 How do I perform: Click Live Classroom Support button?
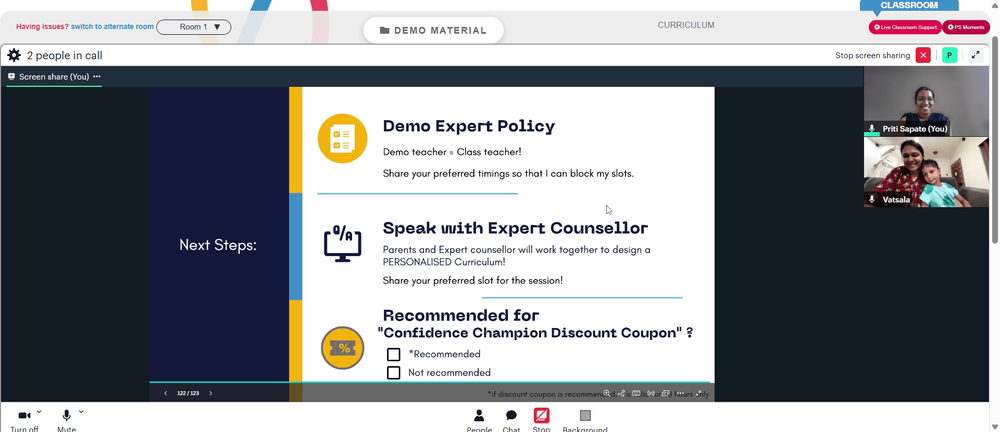click(x=905, y=27)
